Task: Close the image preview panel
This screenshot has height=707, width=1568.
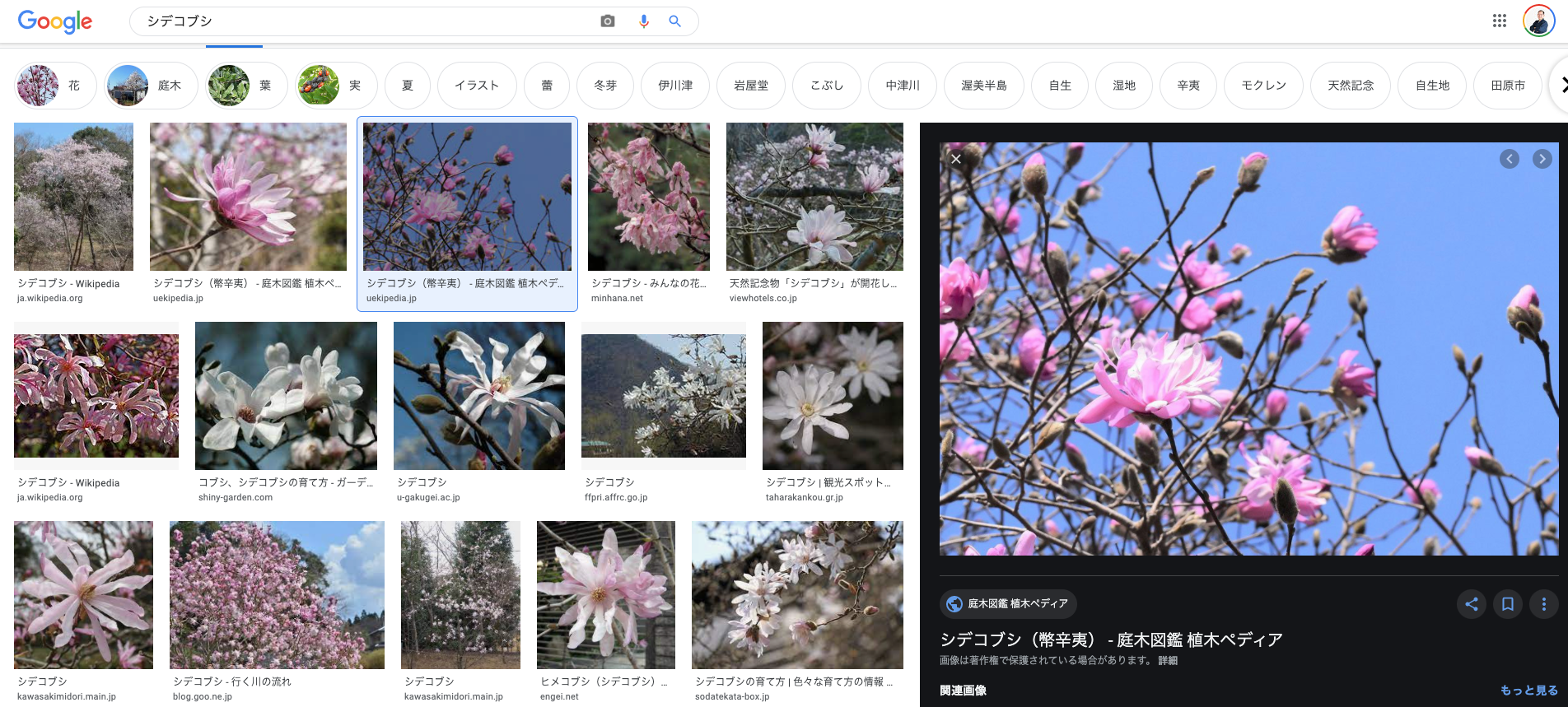Action: [956, 159]
